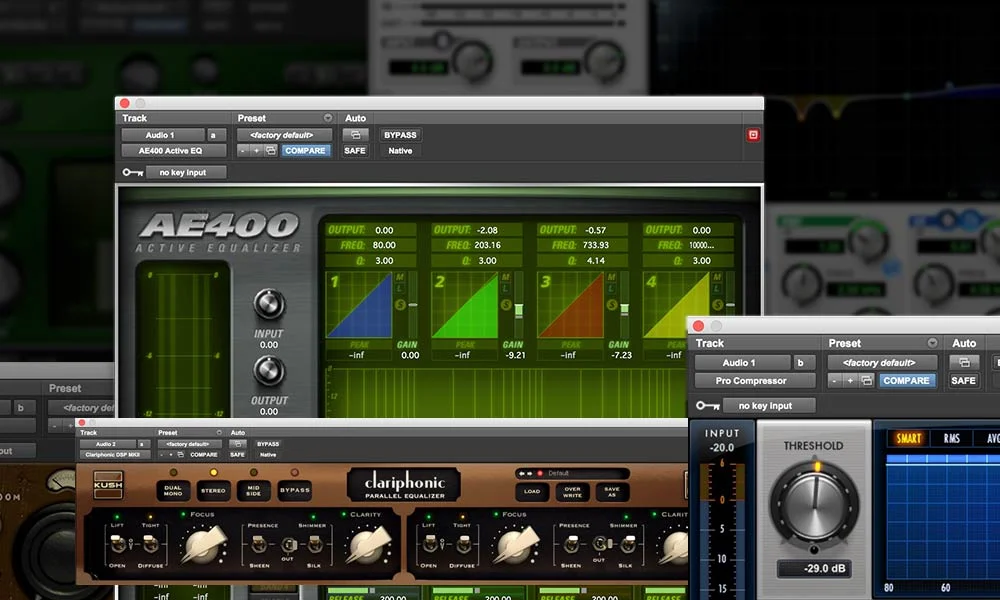Viewport: 1000px width, 600px height.
Task: Click the AE400 OUTPUT knob
Action: pyautogui.click(x=269, y=371)
